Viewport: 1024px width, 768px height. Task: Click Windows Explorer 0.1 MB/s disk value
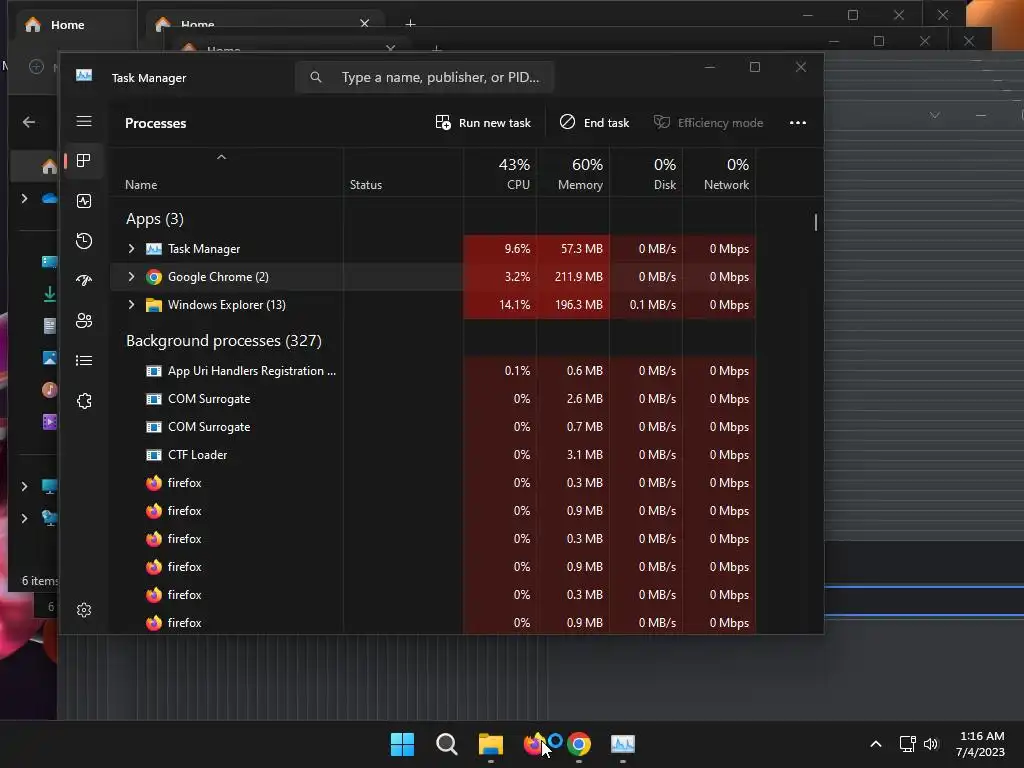[x=652, y=305]
